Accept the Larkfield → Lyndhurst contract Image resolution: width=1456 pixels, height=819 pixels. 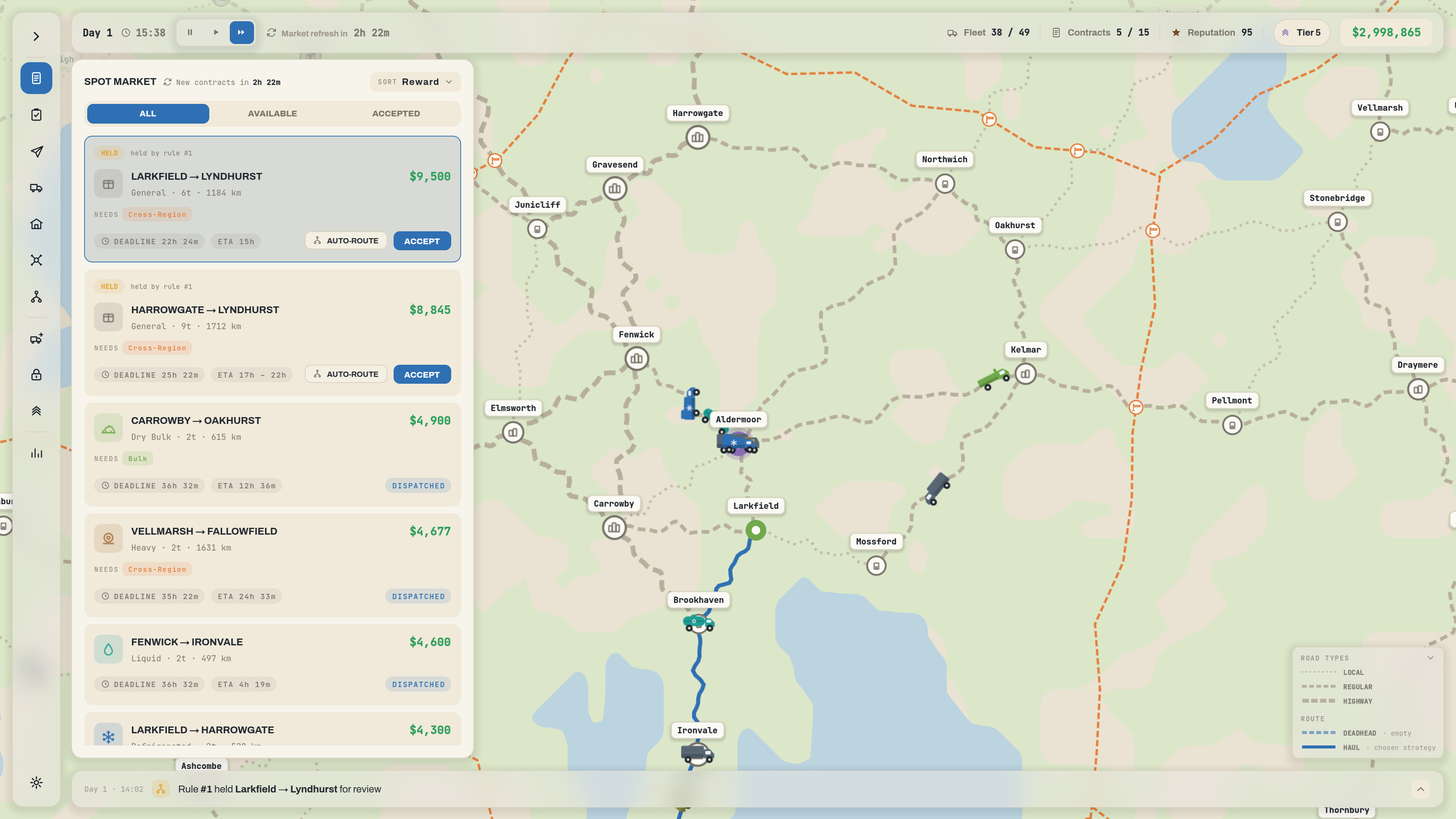[x=422, y=242]
